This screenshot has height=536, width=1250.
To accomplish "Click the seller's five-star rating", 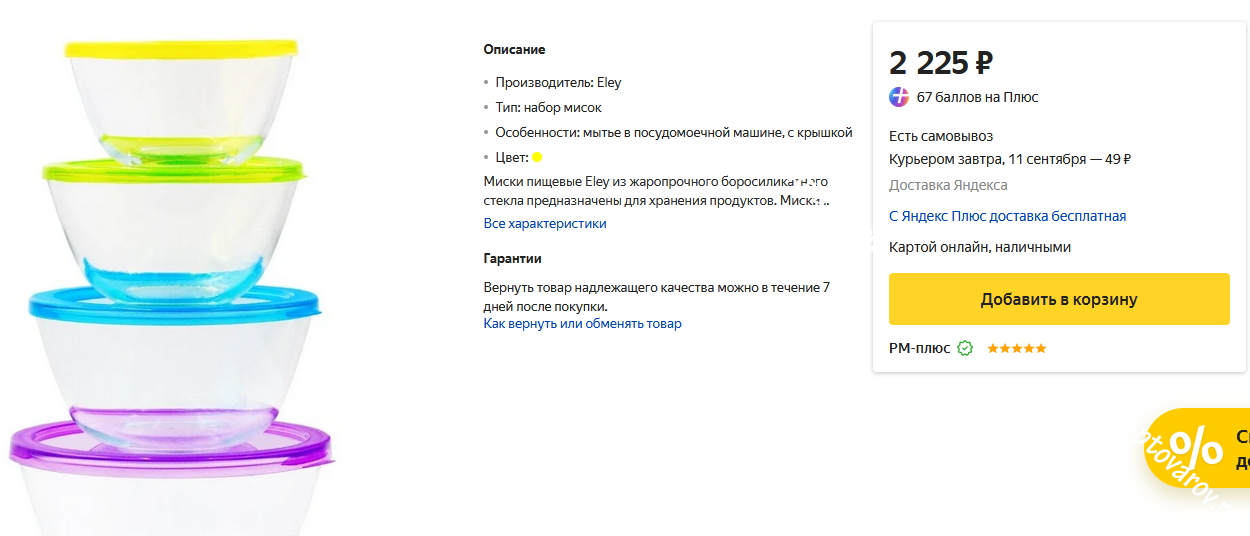I will pos(1016,349).
